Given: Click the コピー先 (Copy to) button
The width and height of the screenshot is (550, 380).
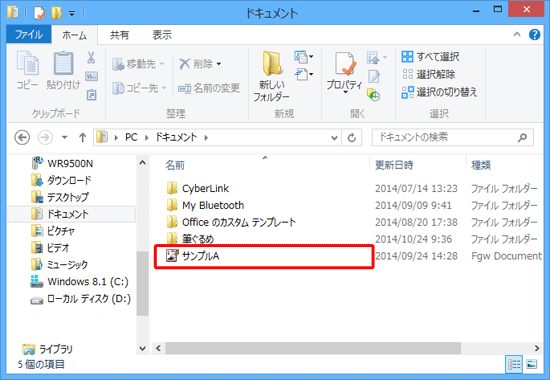Looking at the screenshot, I should point(139,88).
